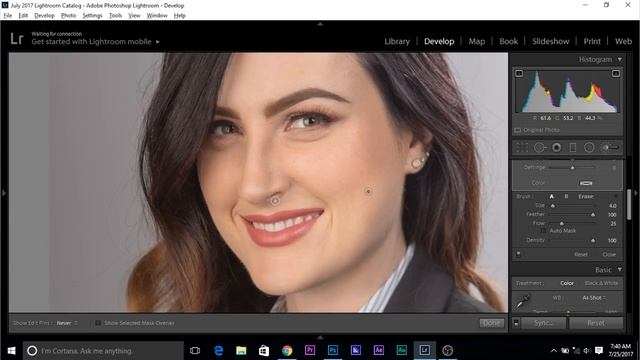This screenshot has width=640, height=360.
Task: Switch to the Book module
Action: coord(509,41)
